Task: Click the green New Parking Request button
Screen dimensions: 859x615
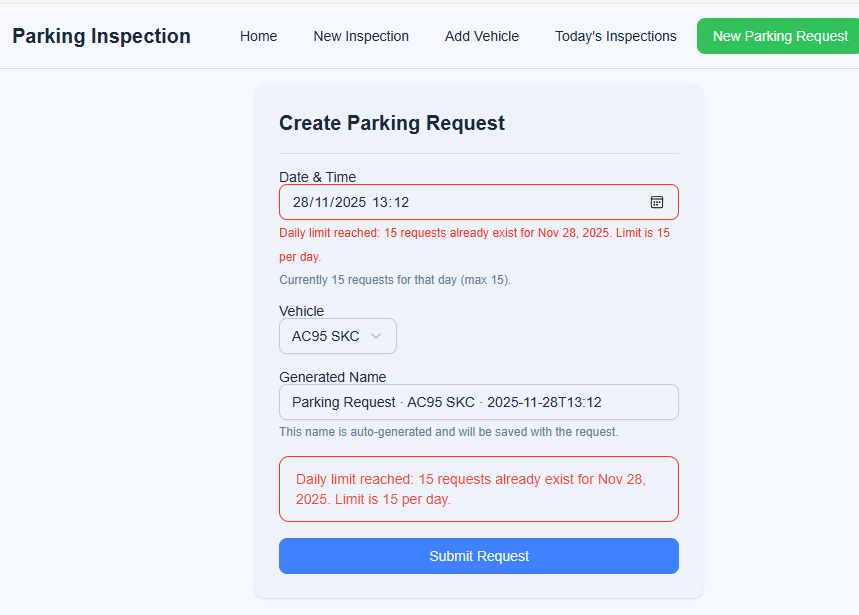Action: coord(779,36)
